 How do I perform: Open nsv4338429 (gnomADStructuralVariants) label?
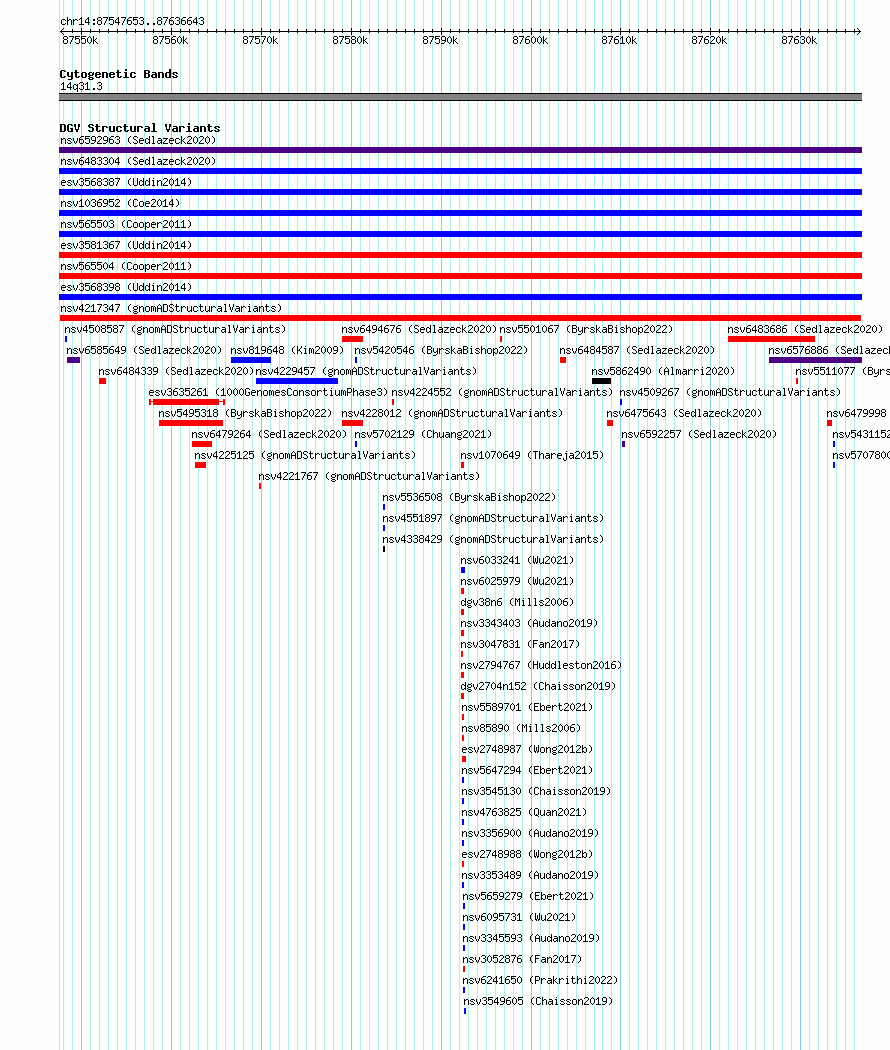(x=493, y=539)
